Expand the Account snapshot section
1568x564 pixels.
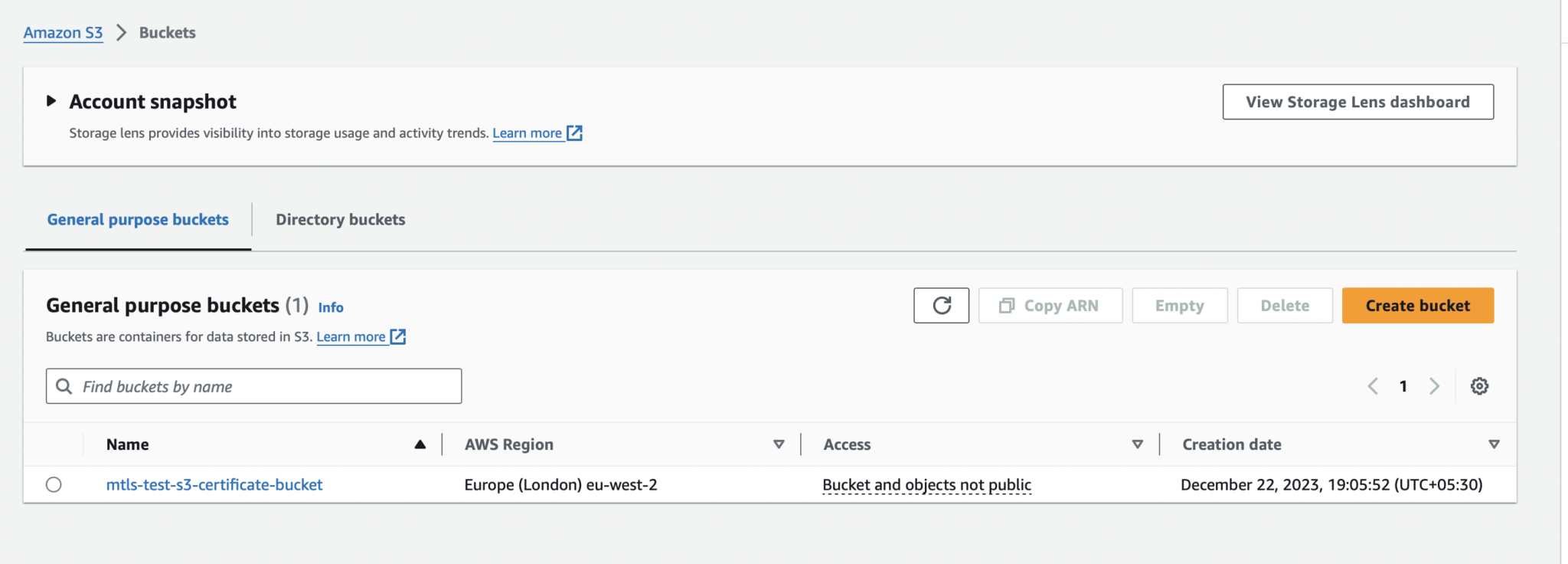pyautogui.click(x=51, y=100)
